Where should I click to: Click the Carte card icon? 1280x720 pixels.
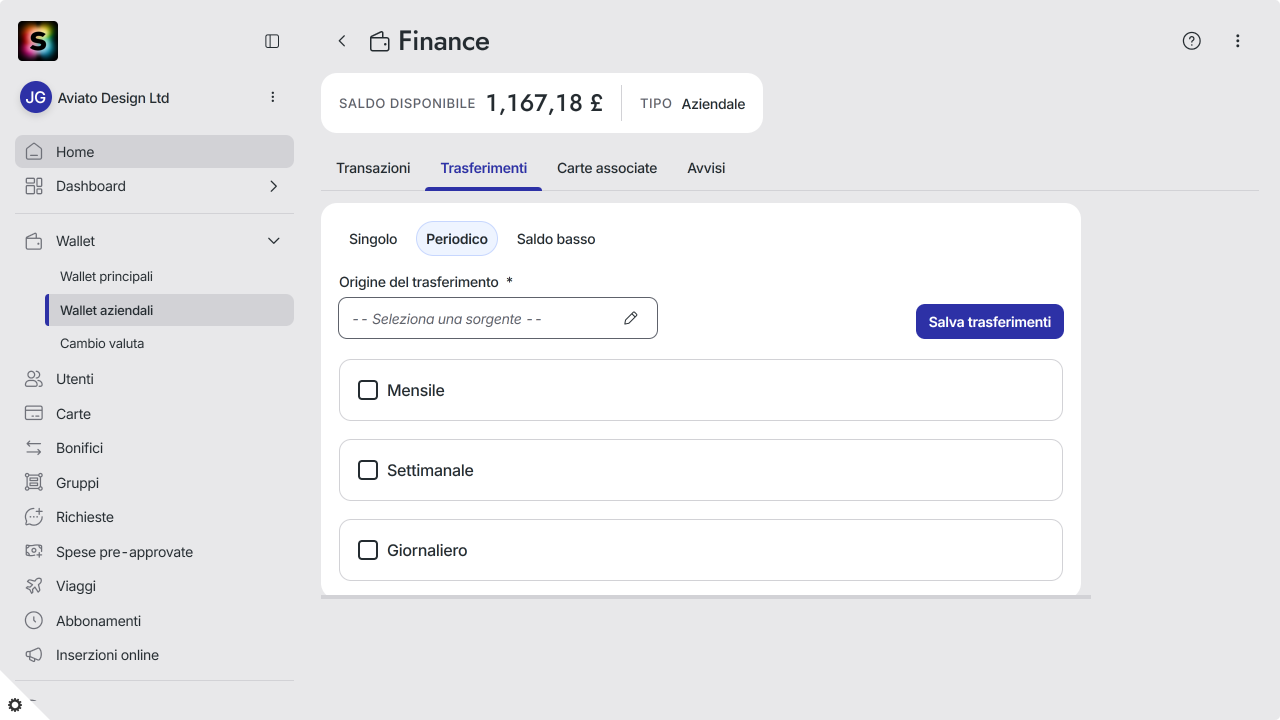pos(34,414)
